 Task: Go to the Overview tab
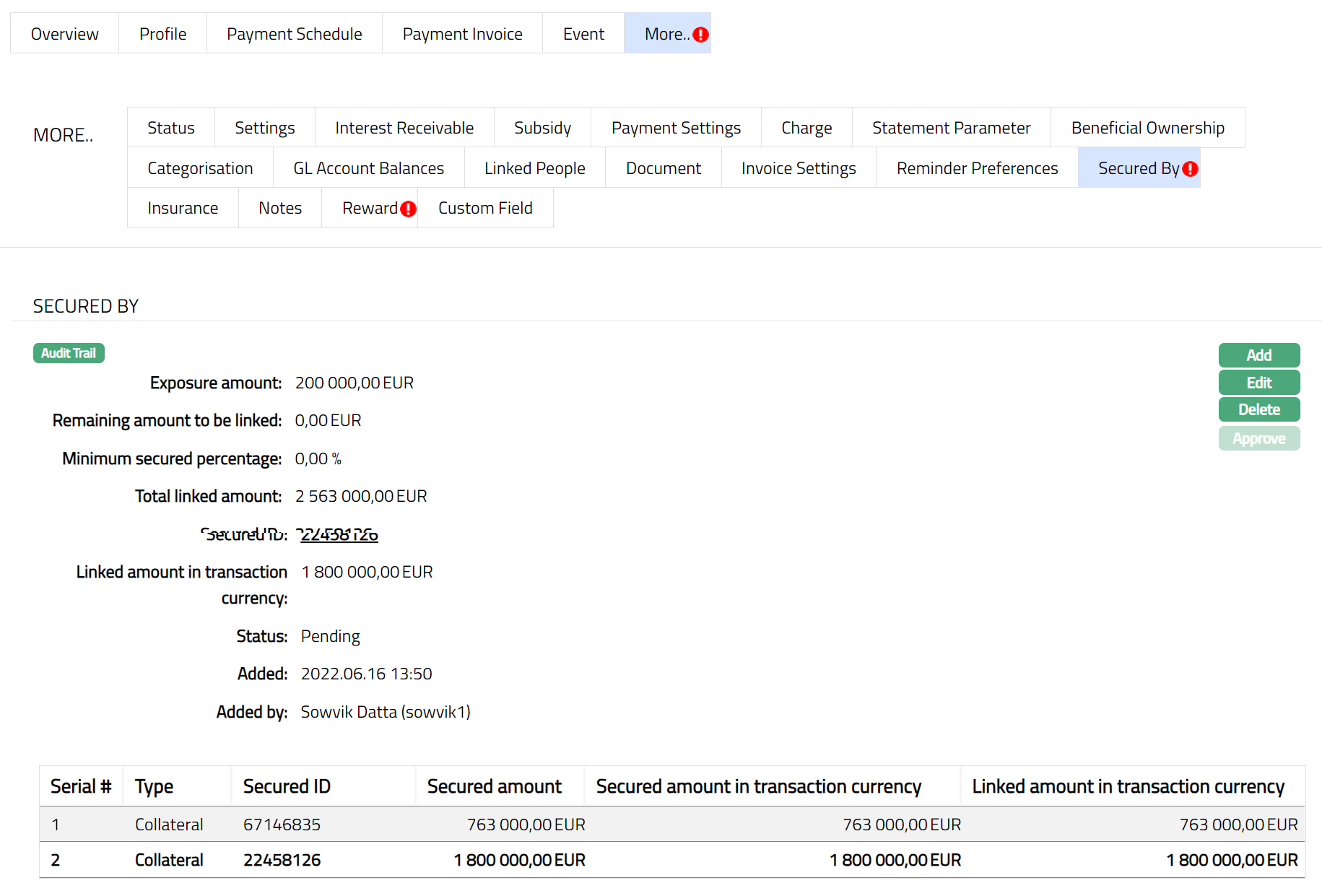click(x=64, y=34)
